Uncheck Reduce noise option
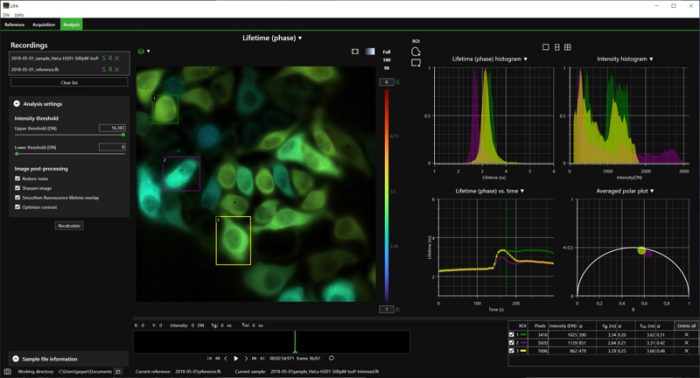The width and height of the screenshot is (700, 378). pyautogui.click(x=17, y=179)
